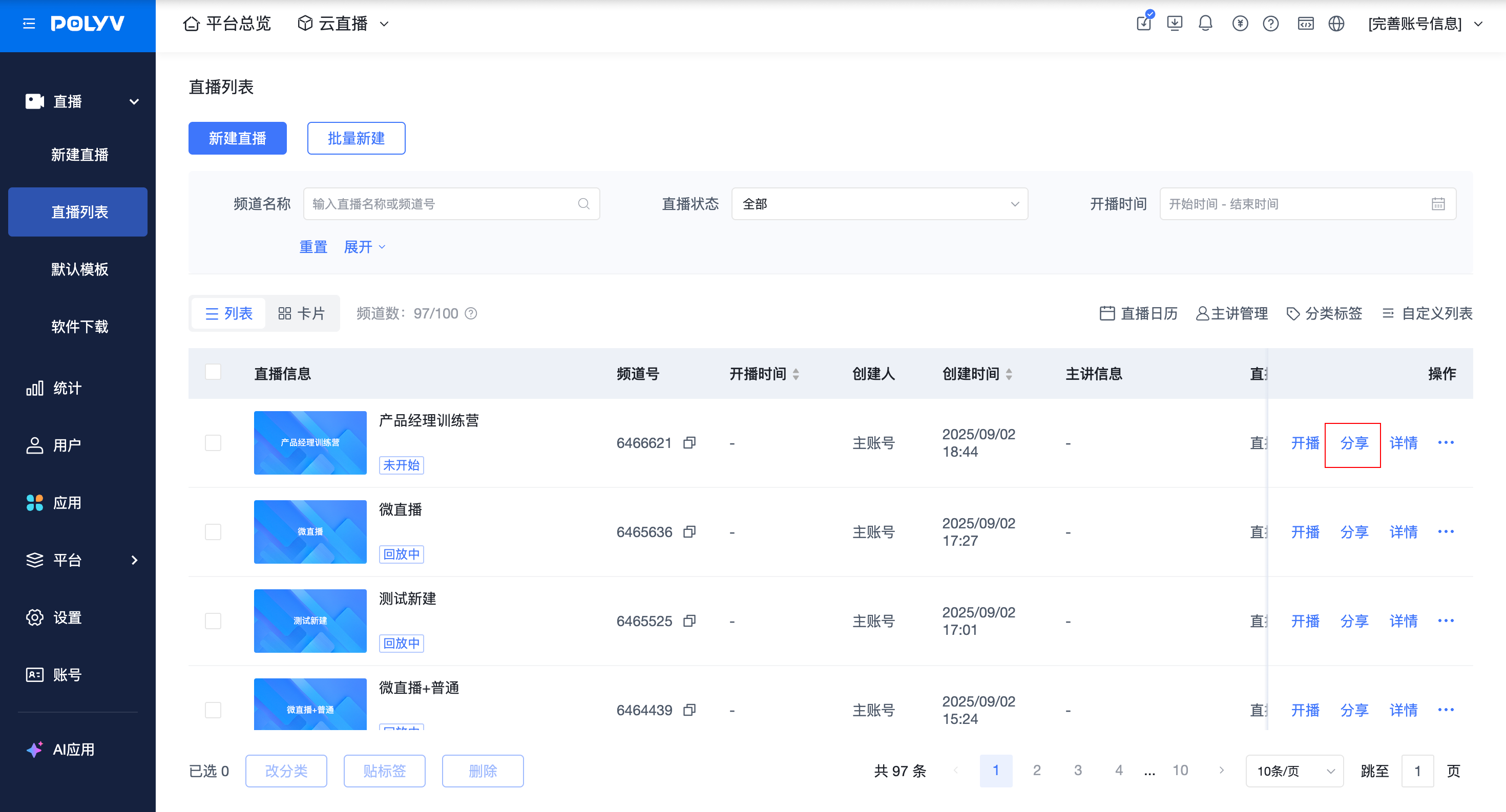
Task: Open the developer code window icon
Action: point(1306,24)
